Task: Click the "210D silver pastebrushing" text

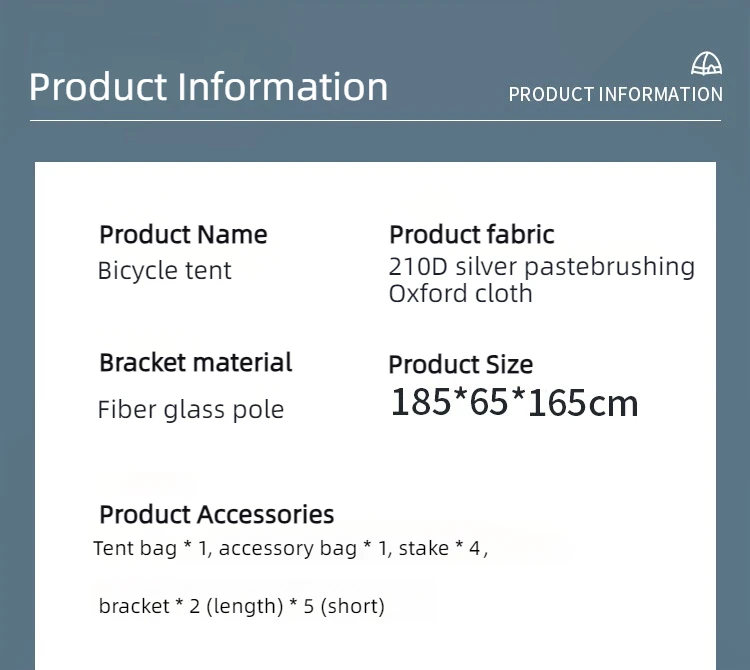Action: 541,267
